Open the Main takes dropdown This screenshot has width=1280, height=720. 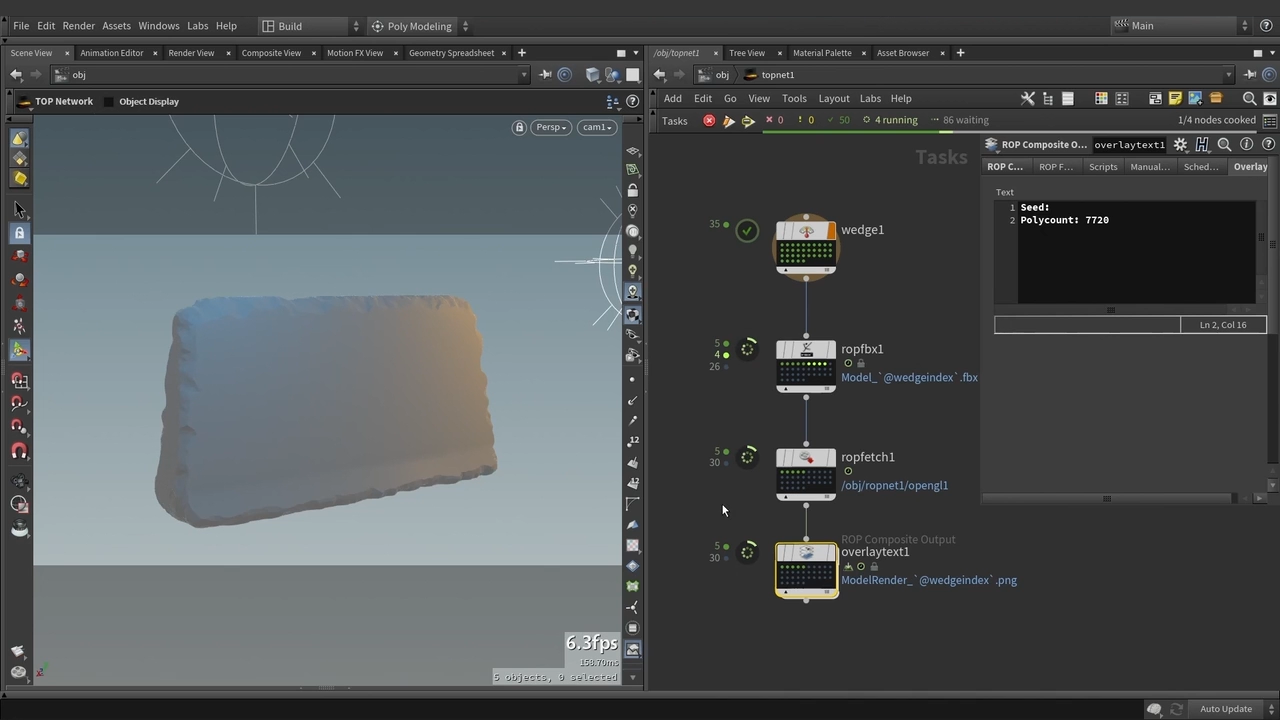[x=1180, y=26]
